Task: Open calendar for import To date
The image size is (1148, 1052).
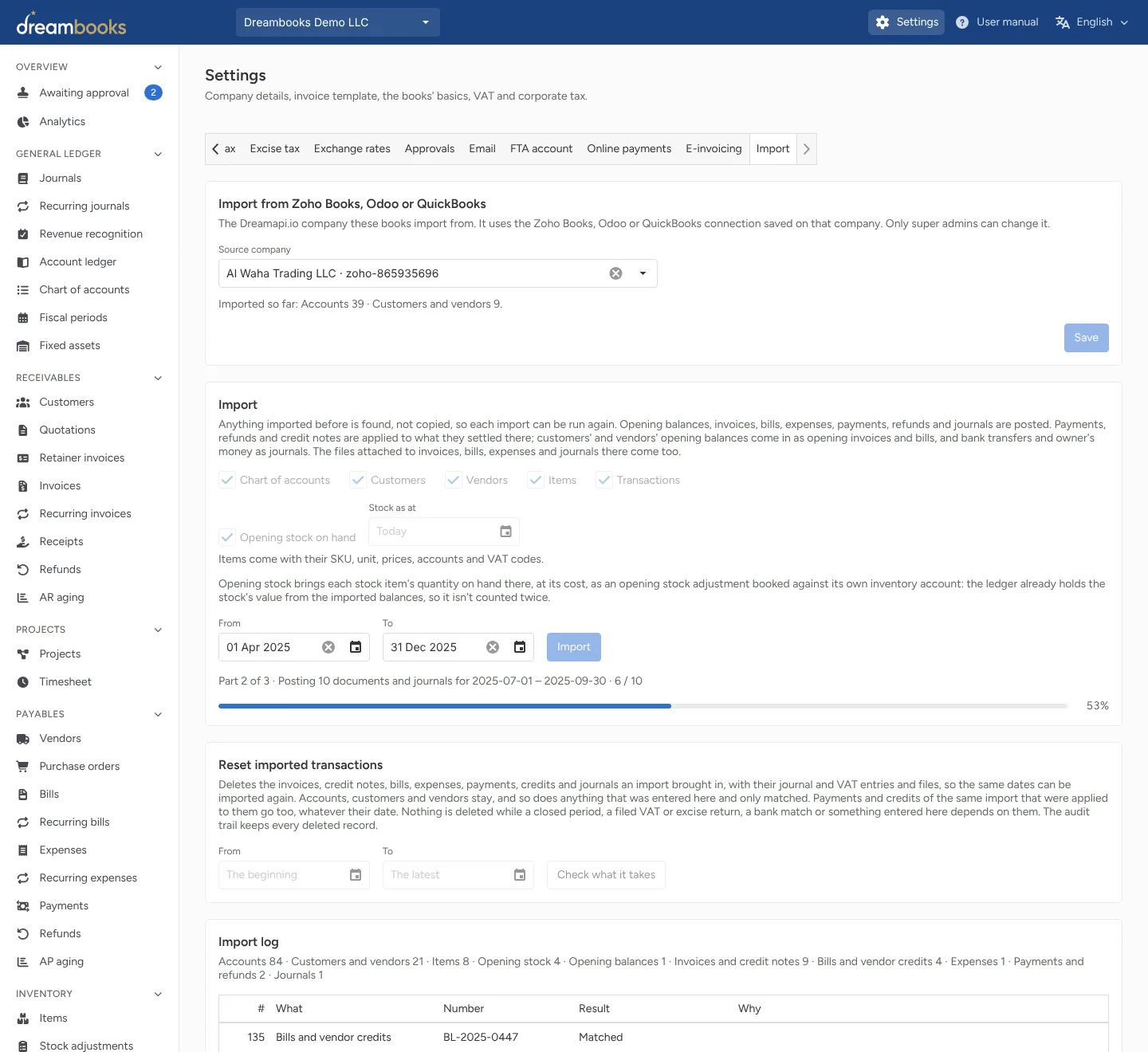Action: 520,647
